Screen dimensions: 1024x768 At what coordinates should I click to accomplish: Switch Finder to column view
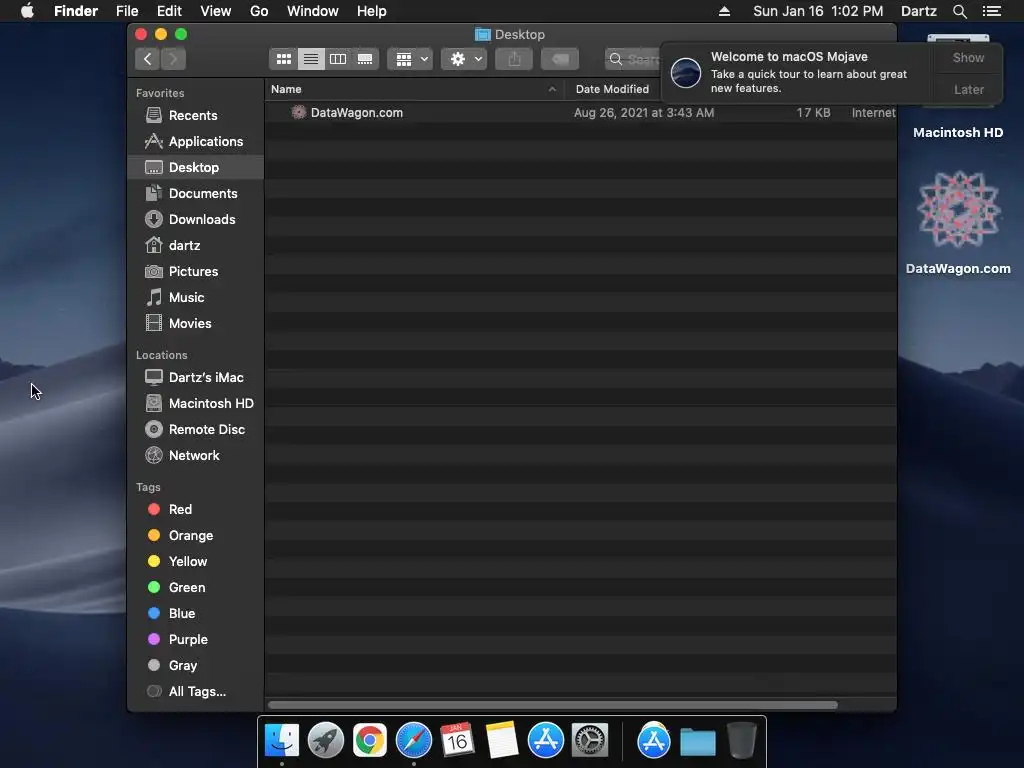click(x=338, y=59)
